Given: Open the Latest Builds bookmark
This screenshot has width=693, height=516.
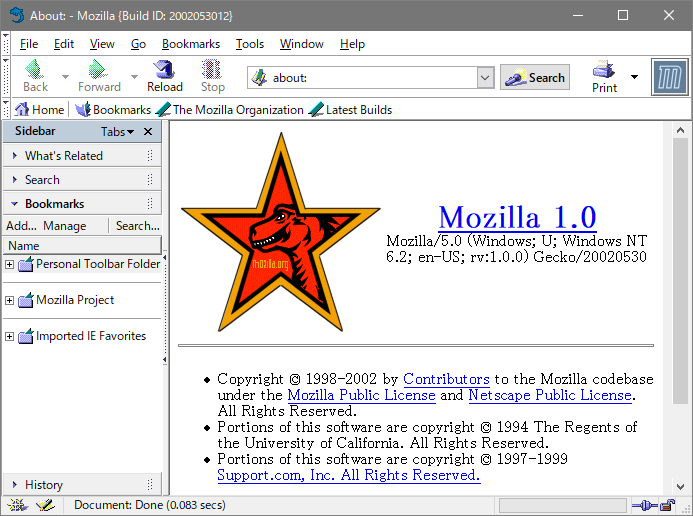Looking at the screenshot, I should click(x=350, y=110).
